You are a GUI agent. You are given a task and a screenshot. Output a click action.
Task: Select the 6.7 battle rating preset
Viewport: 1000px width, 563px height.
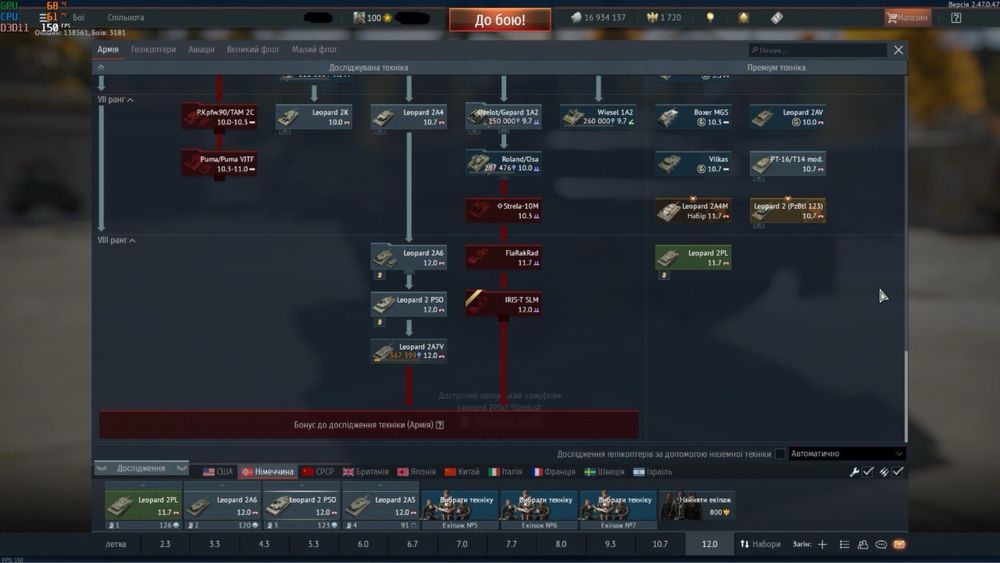coord(413,545)
